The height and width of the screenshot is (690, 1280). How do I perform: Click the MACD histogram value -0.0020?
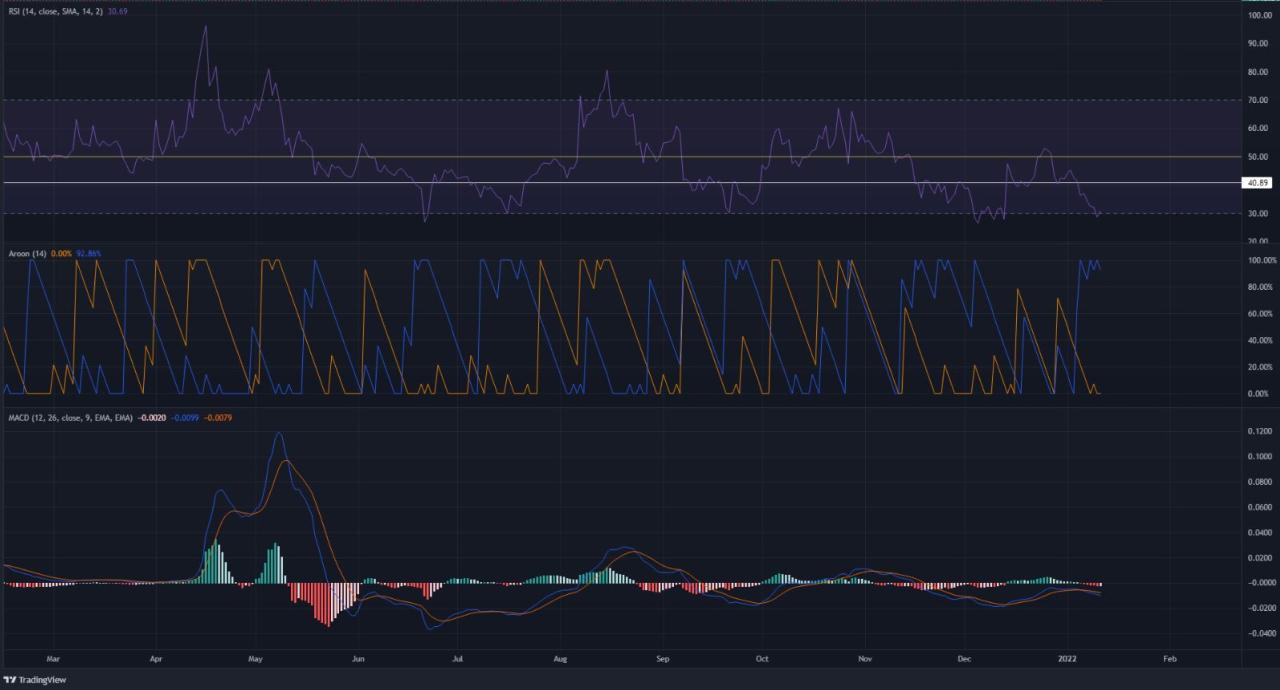152,416
